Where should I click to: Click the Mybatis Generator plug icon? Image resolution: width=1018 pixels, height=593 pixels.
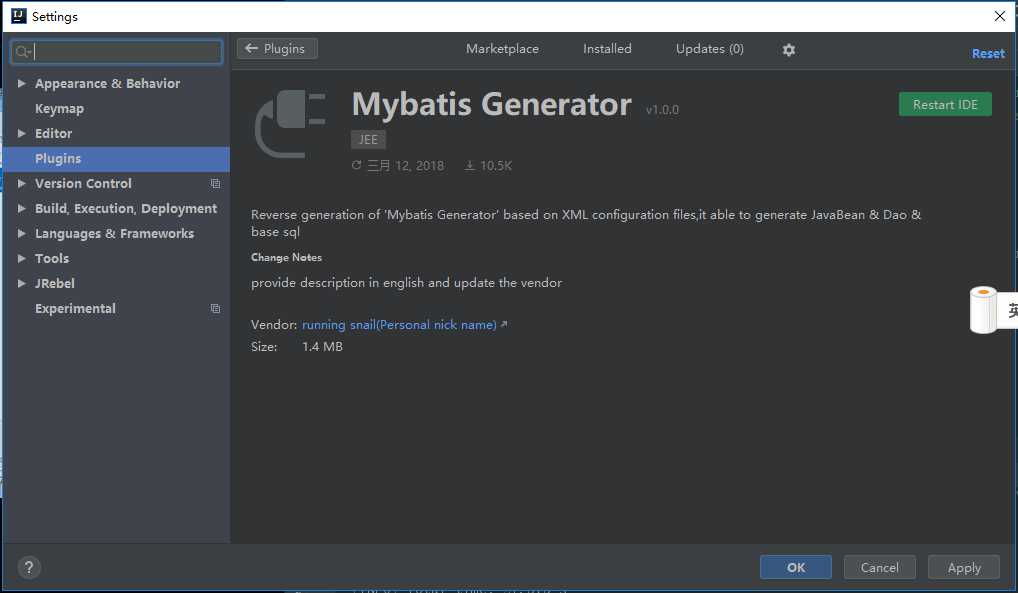click(290, 124)
